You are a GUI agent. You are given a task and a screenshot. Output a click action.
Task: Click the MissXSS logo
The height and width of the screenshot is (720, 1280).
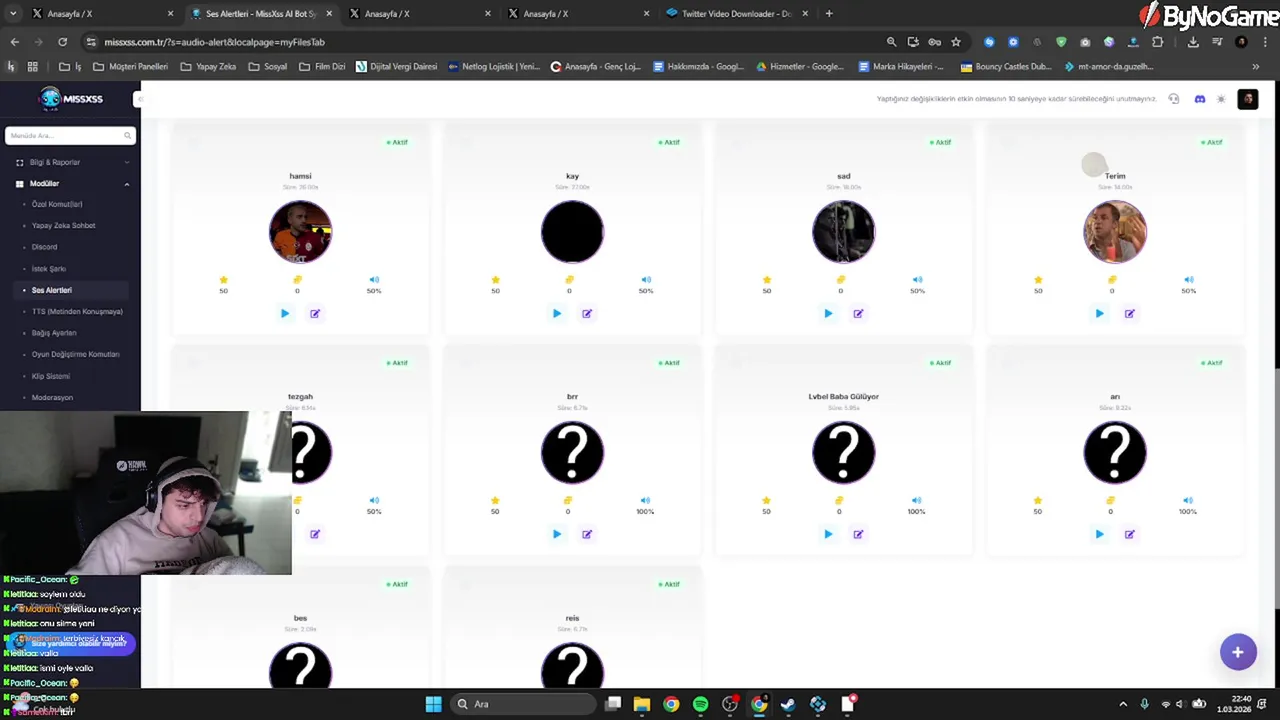pyautogui.click(x=70, y=98)
